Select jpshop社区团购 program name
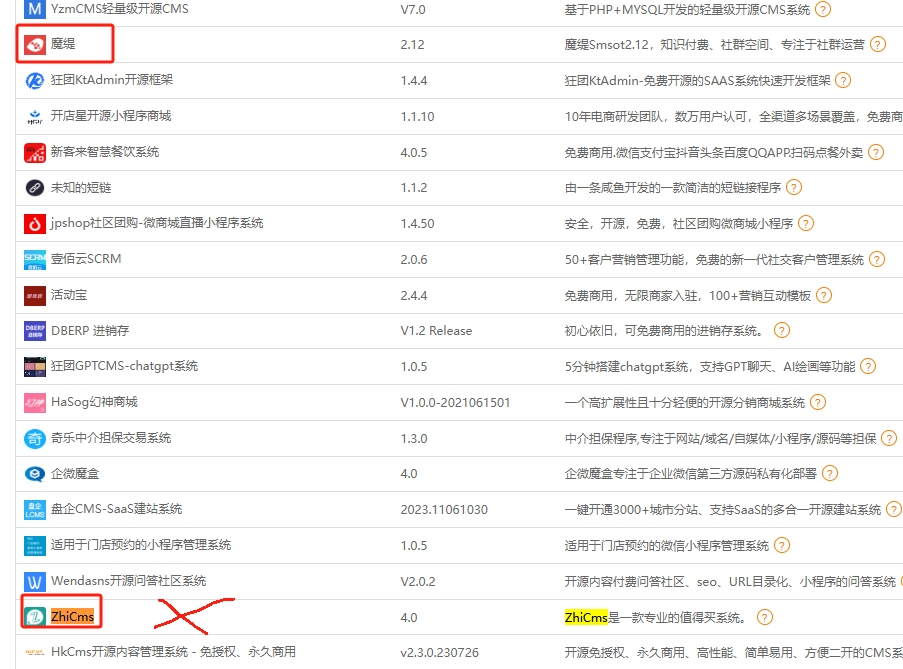Screen dimensions: 903x669 coord(157,223)
